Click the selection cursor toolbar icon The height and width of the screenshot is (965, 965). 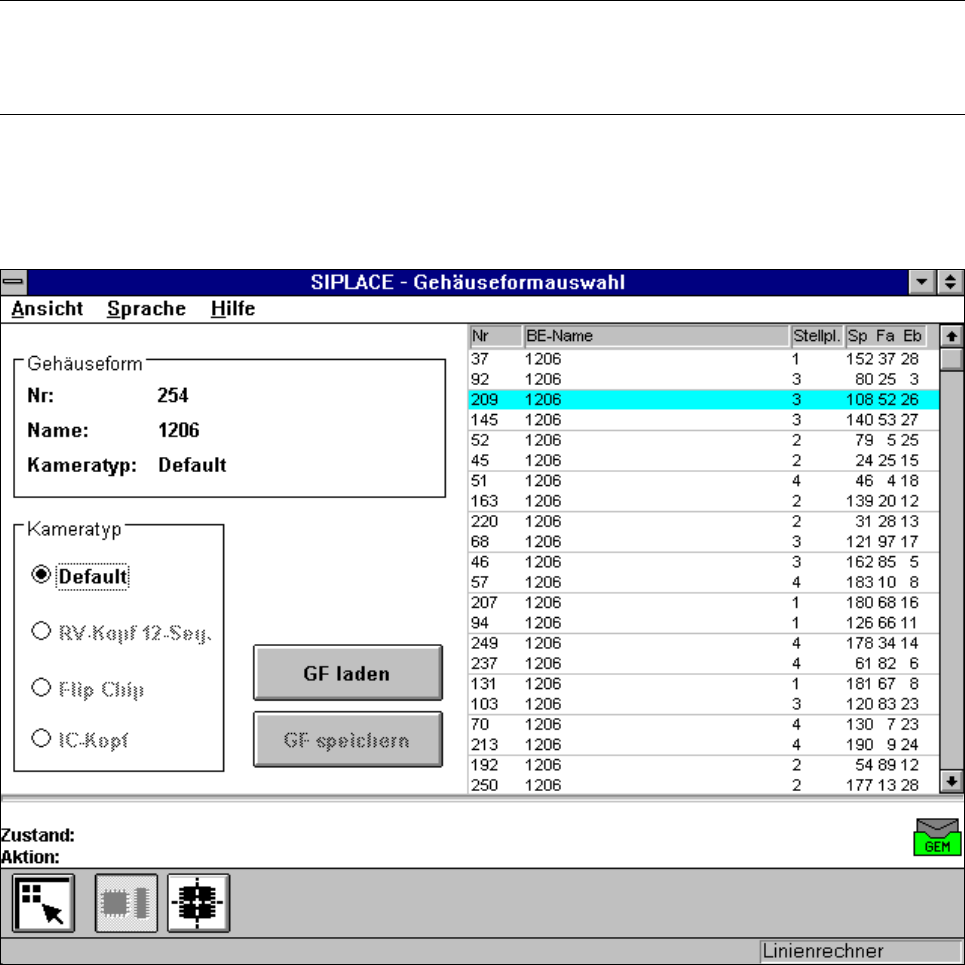point(43,903)
